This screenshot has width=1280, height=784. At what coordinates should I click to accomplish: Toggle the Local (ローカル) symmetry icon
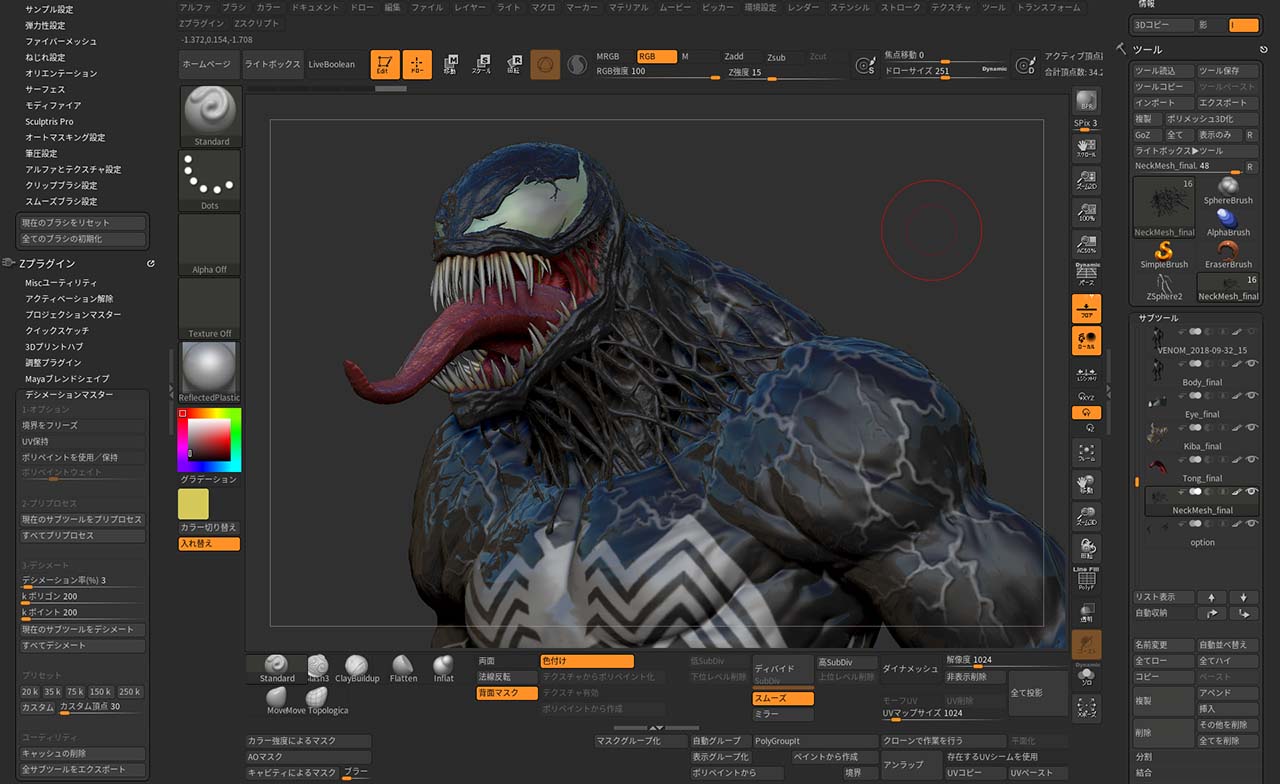tap(1086, 340)
